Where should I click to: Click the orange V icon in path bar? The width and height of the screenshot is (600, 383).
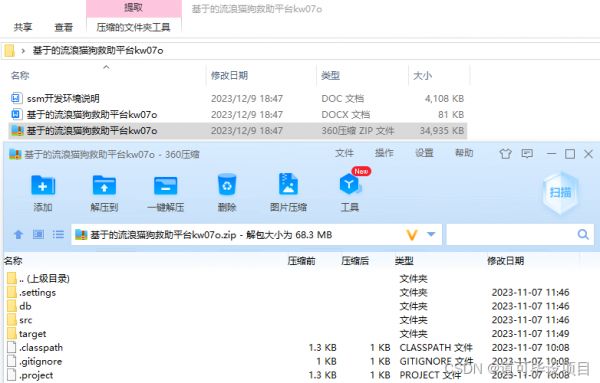(x=412, y=235)
